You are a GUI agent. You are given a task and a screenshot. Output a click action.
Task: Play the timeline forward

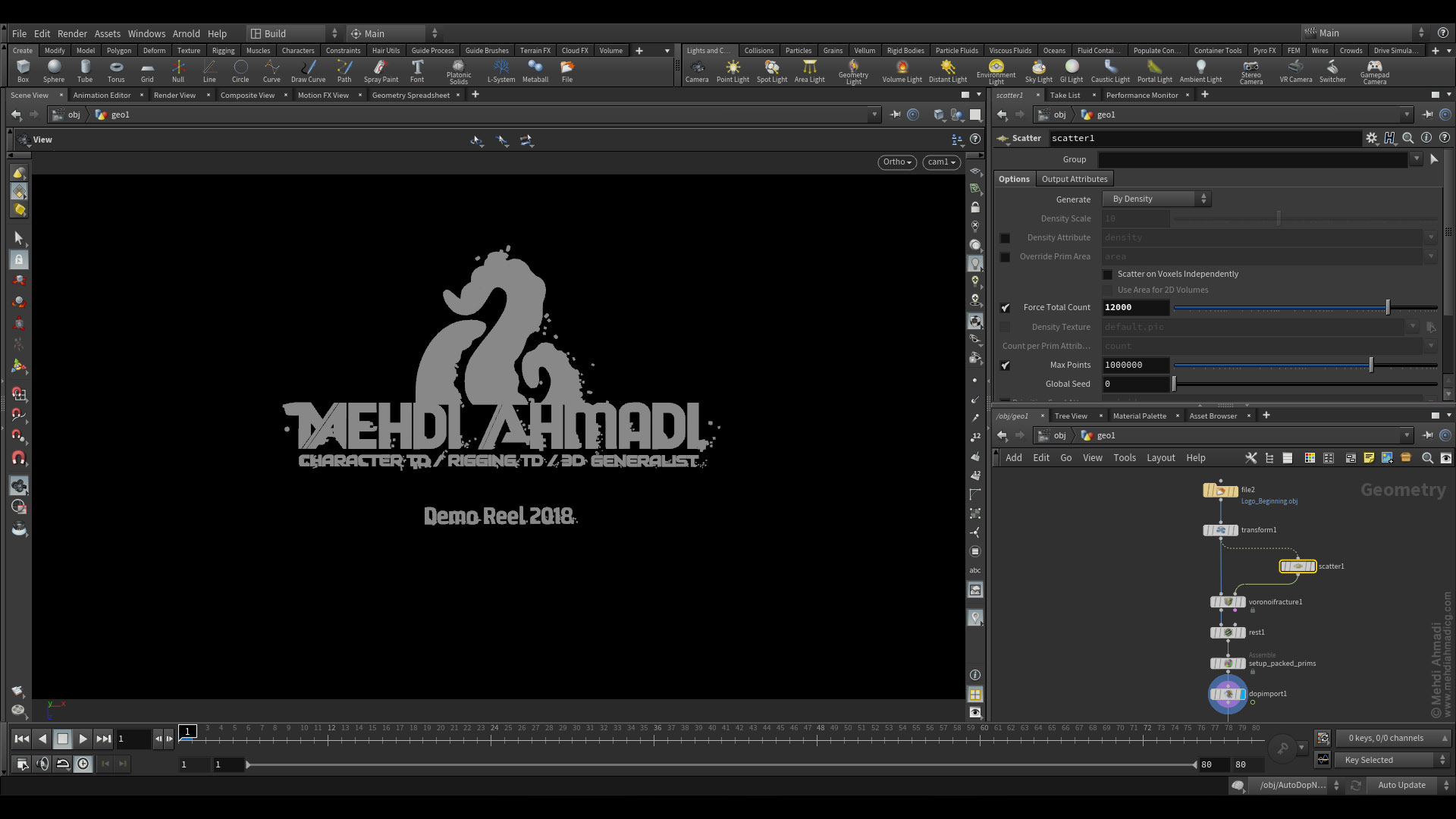click(x=83, y=739)
